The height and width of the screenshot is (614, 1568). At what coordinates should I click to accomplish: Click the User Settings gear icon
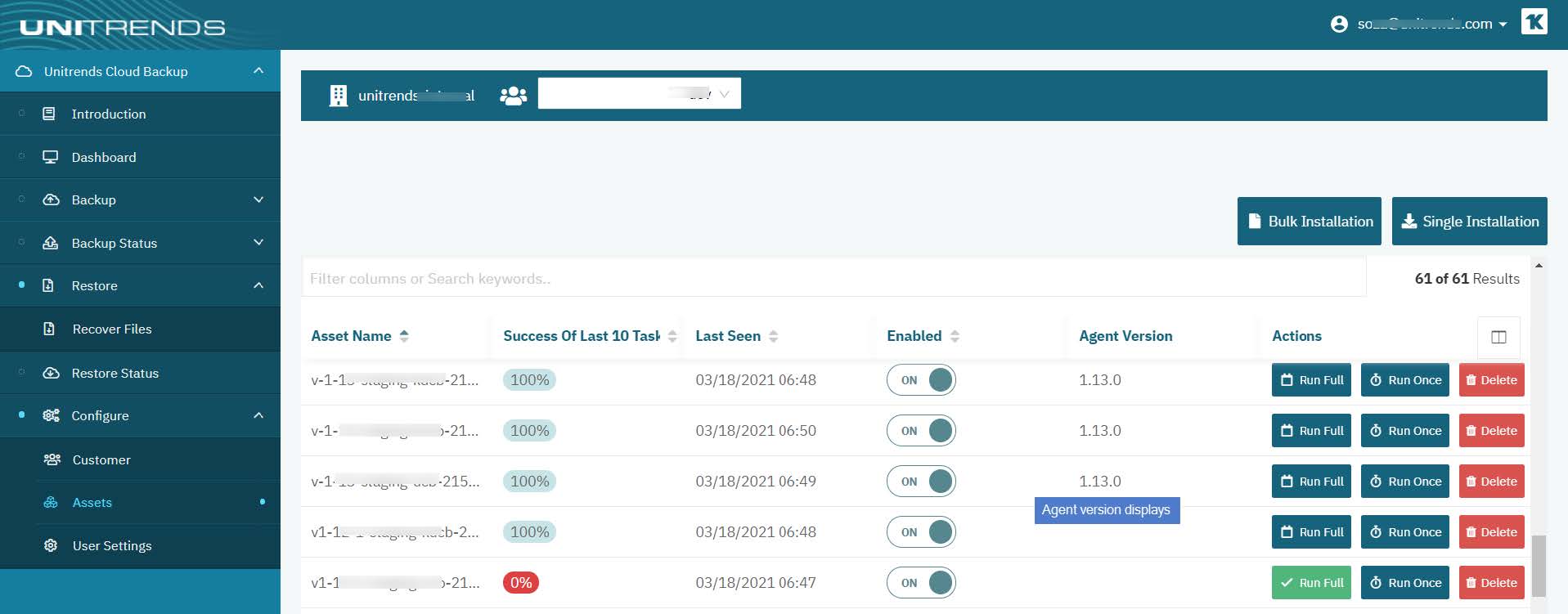coord(51,545)
